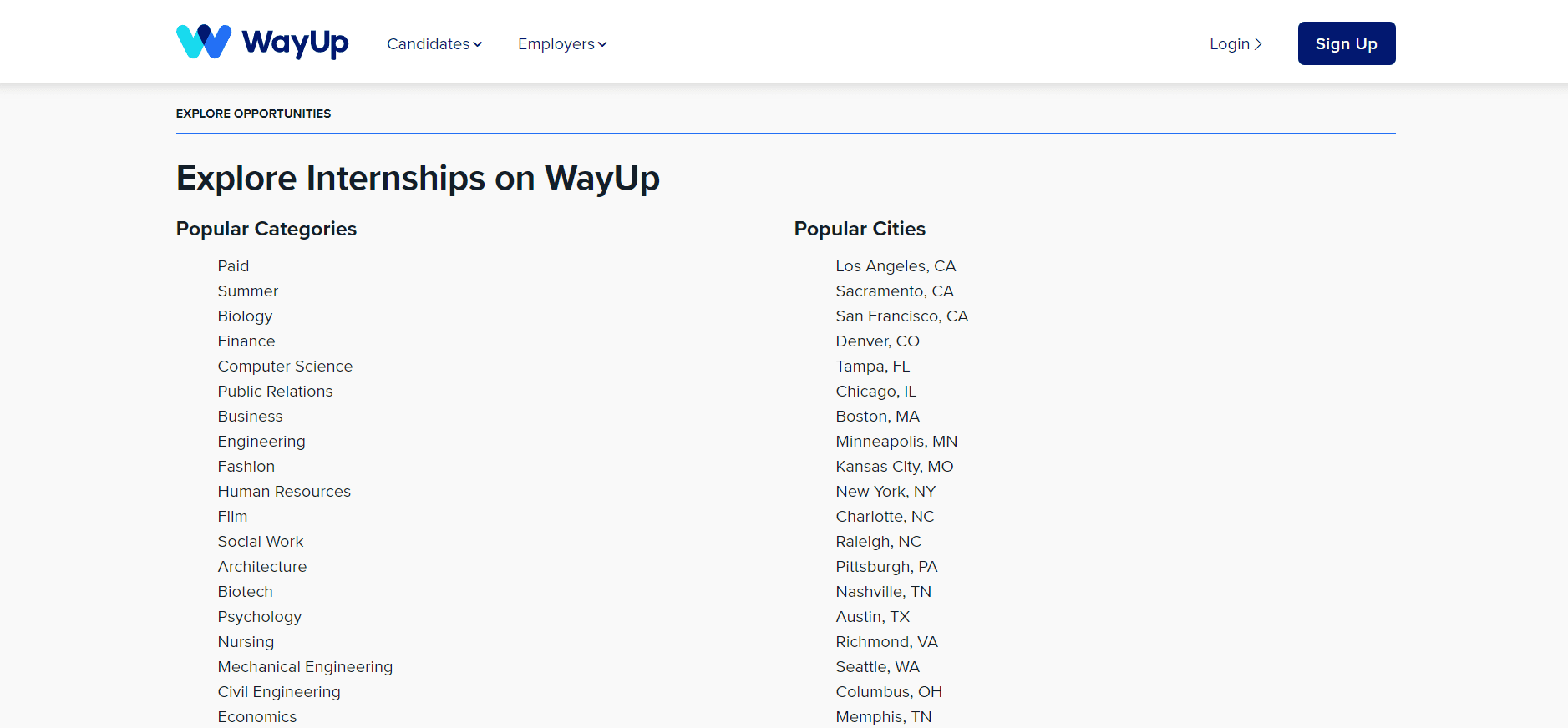Browse internships in New York, NY

point(885,492)
